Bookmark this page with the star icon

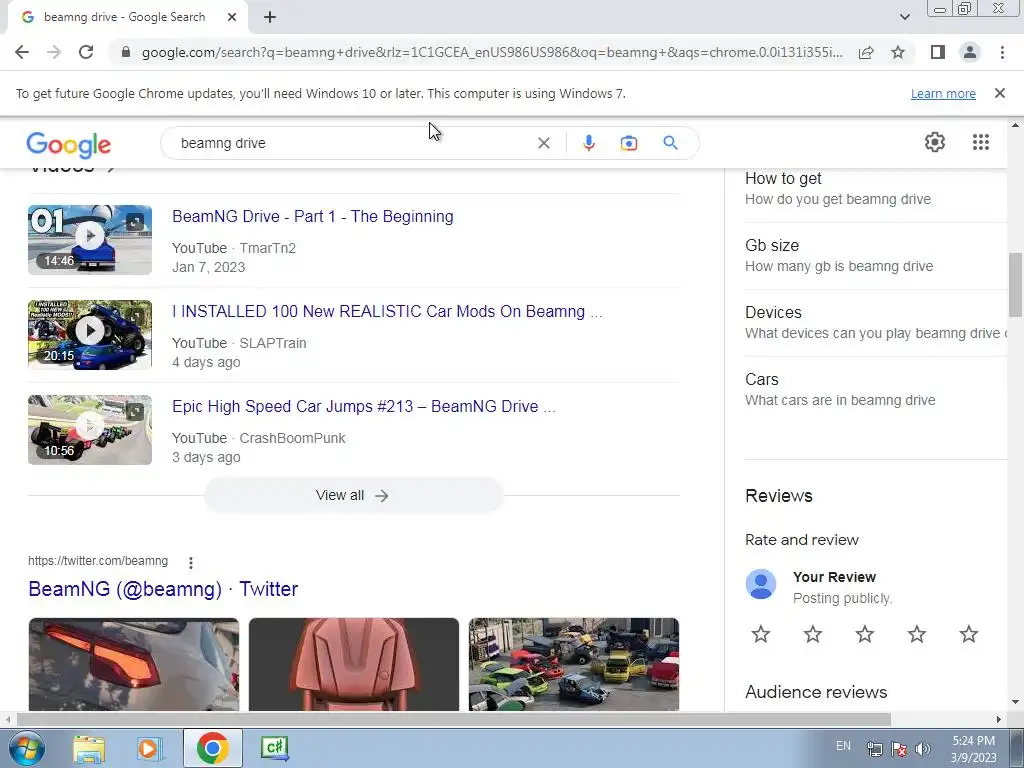point(898,52)
